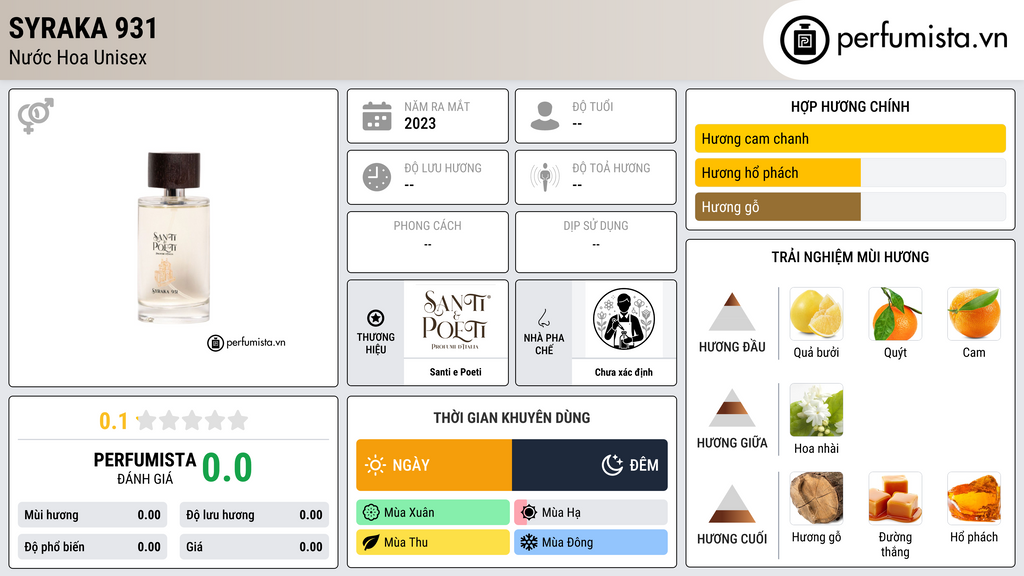
Task: Click the five-star rating row
Action: 192,420
